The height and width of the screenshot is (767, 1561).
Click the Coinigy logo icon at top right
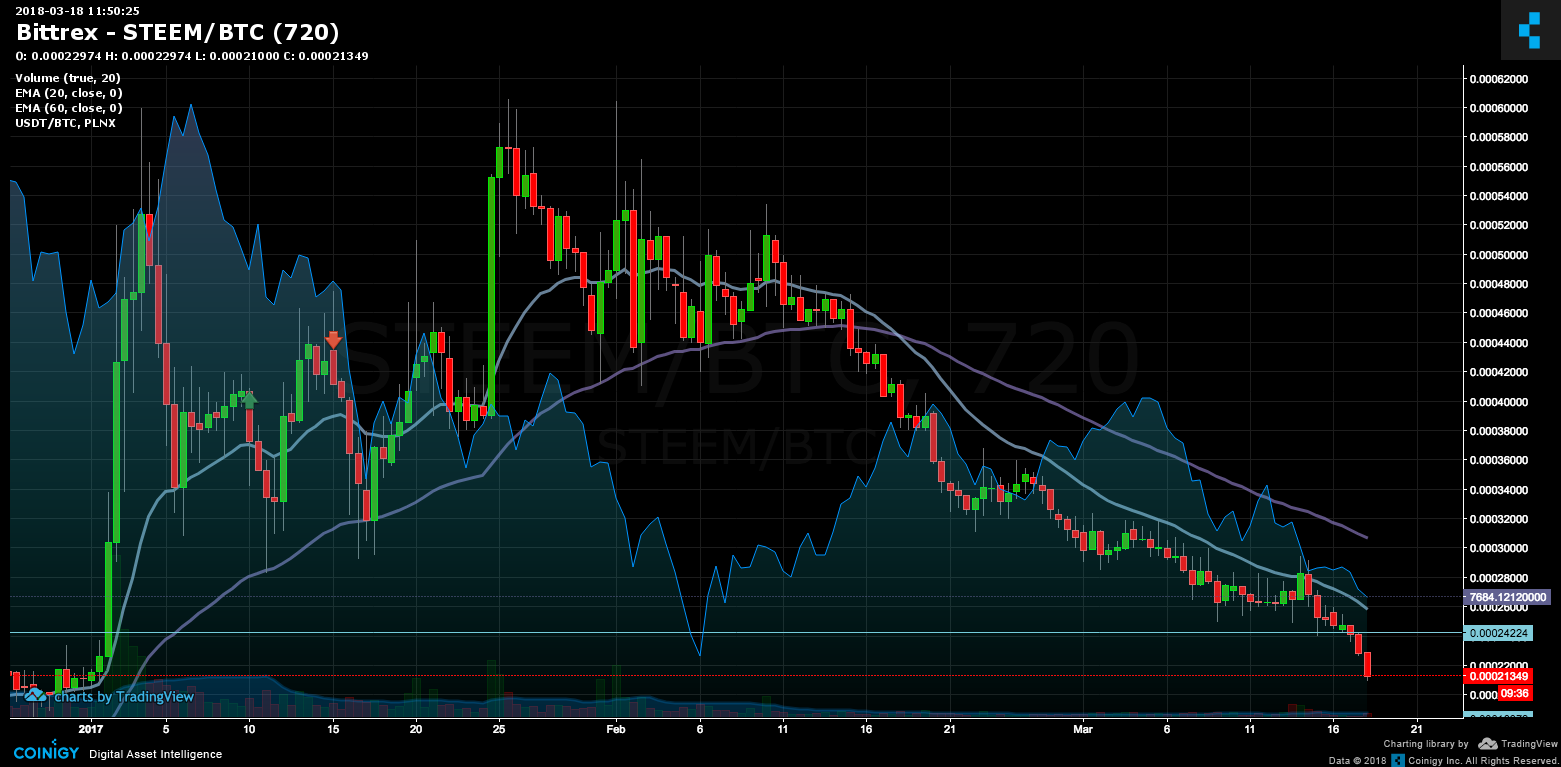[x=1530, y=30]
